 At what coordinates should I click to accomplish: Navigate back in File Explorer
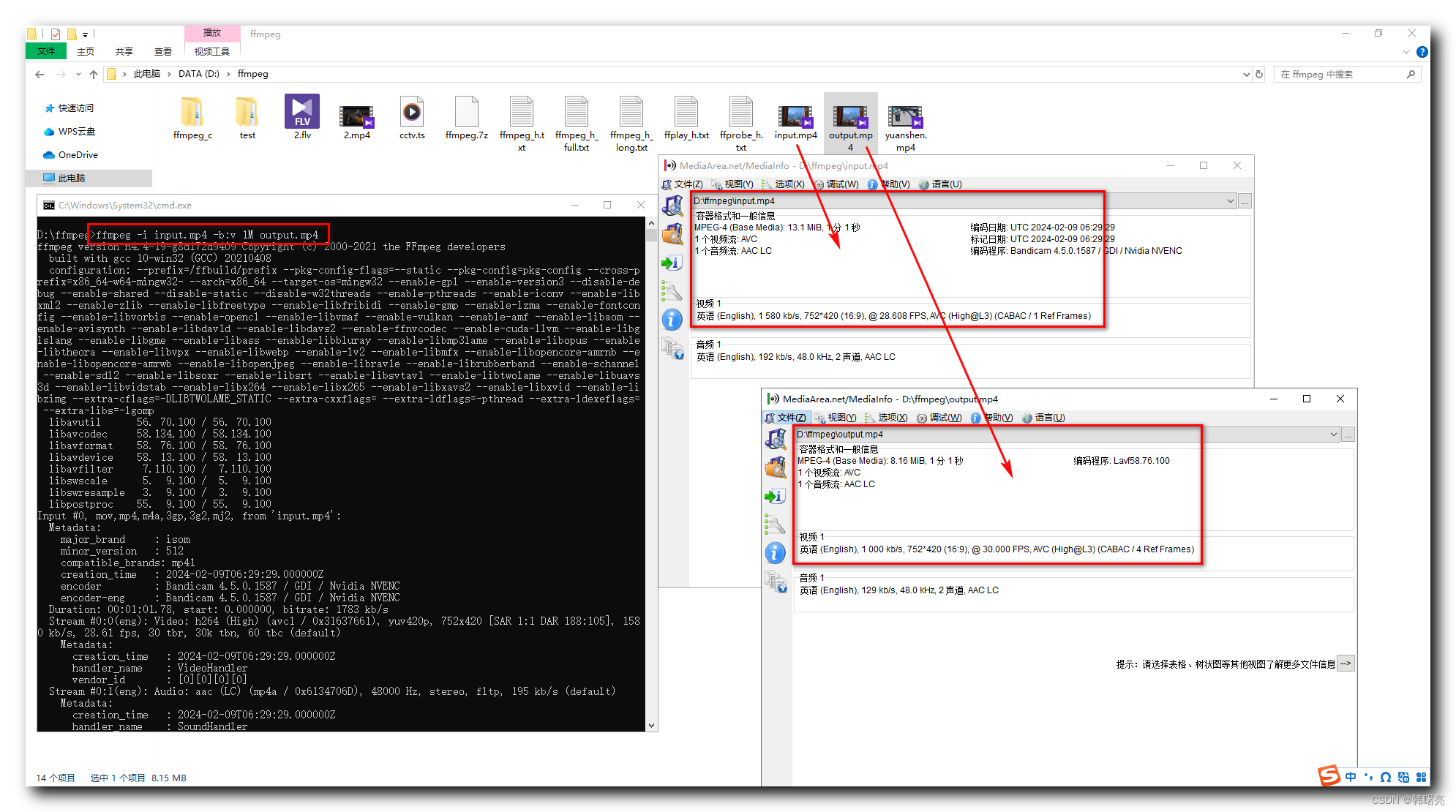pos(40,74)
